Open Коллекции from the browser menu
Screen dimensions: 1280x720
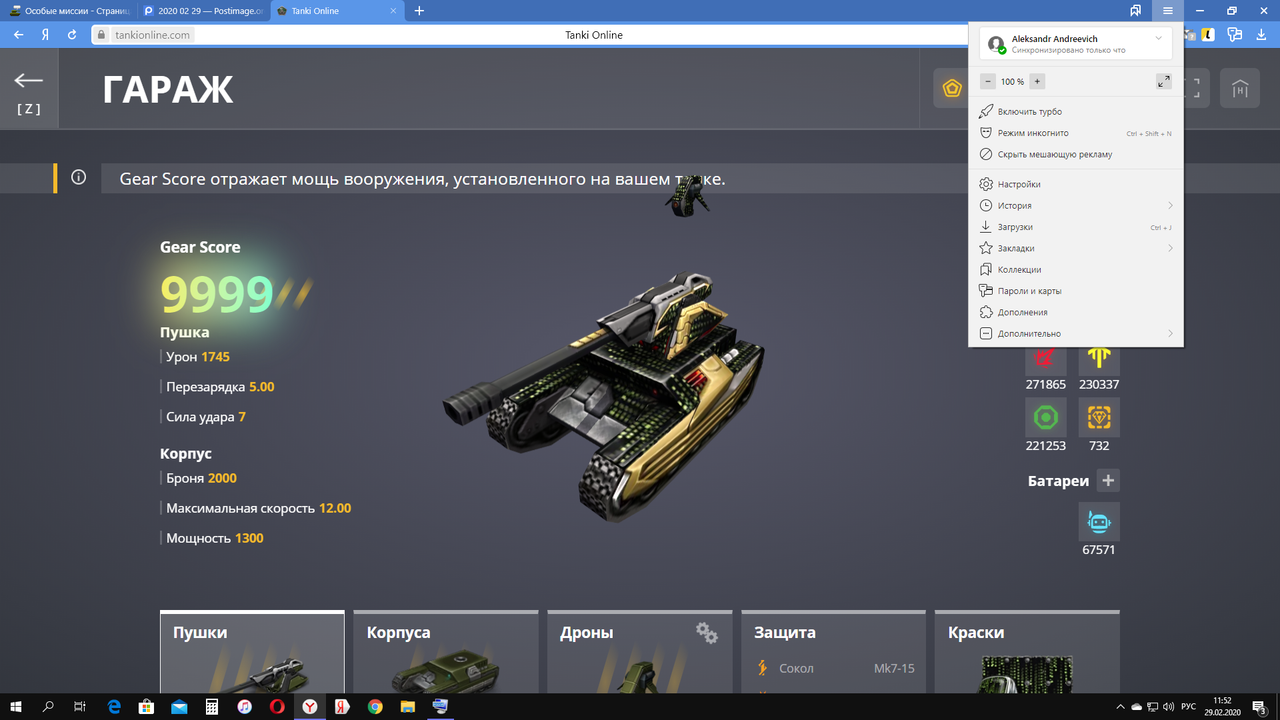[x=1076, y=270]
